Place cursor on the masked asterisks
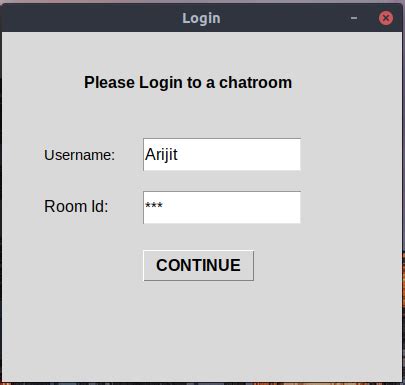Screen dimensions: 405x385 (154, 205)
